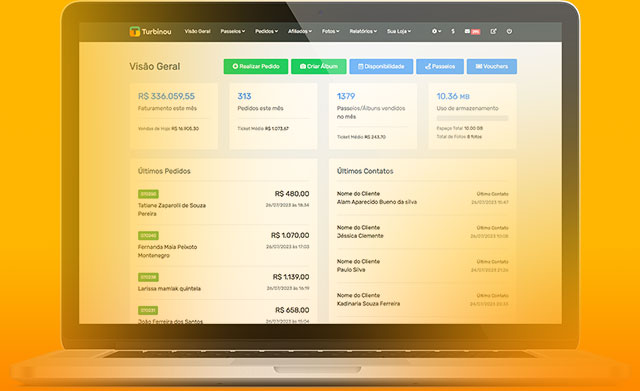Click the storage usage progress bar
640x391 pixels.
[472, 118]
